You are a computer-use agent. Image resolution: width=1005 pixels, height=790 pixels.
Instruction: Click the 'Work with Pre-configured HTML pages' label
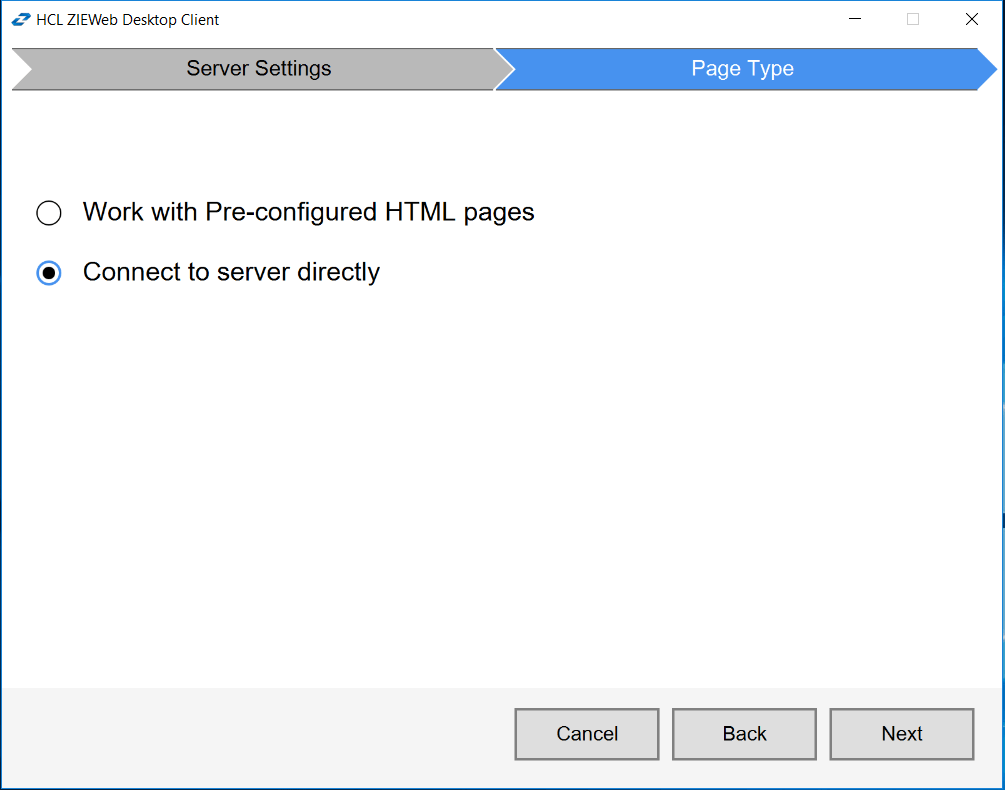(310, 212)
